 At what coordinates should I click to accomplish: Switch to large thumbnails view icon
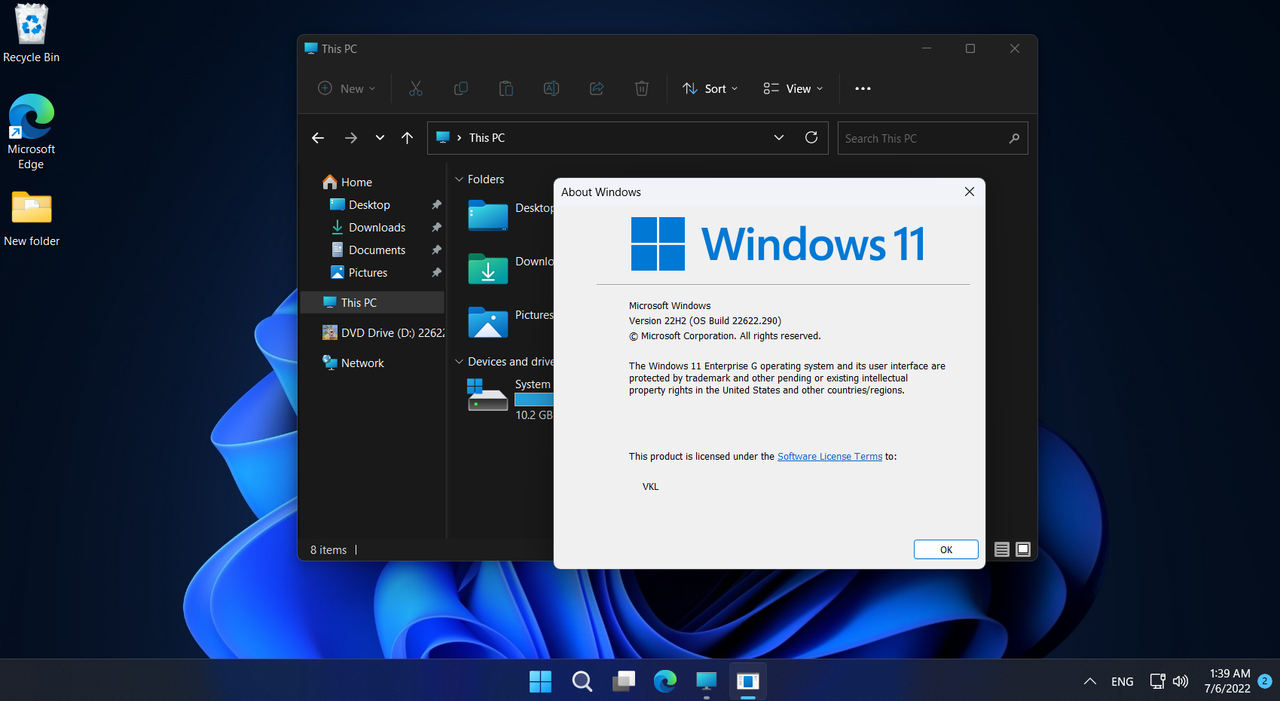(x=1023, y=549)
